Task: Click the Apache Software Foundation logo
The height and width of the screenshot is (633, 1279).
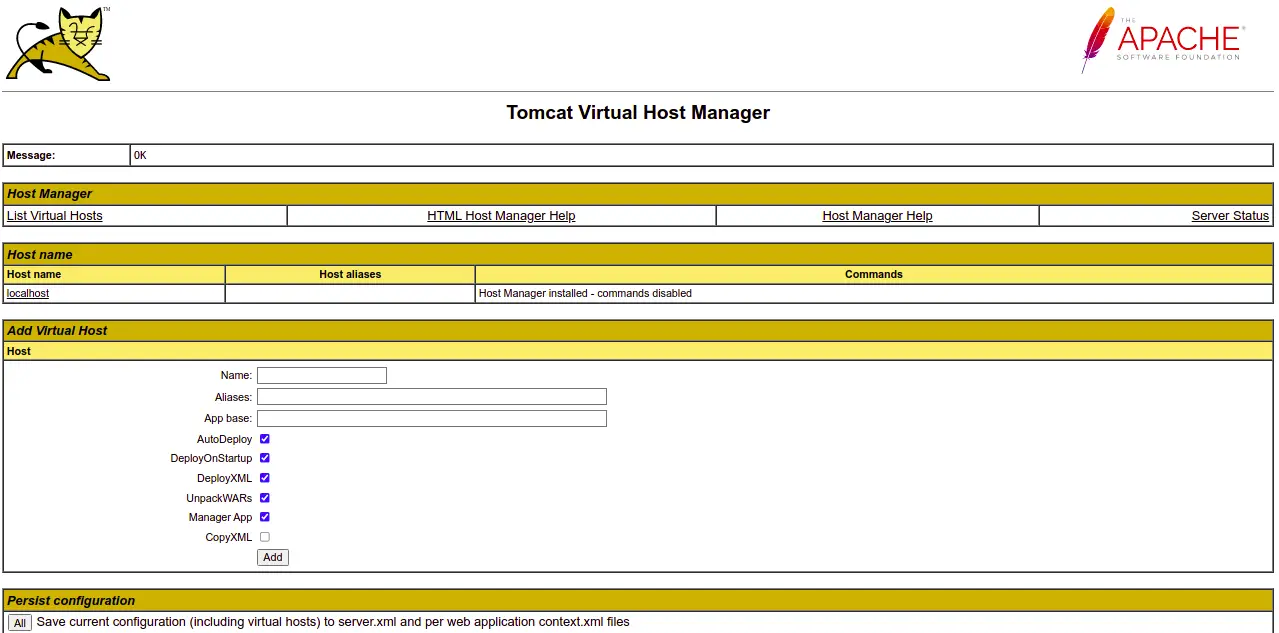Action: click(1161, 40)
